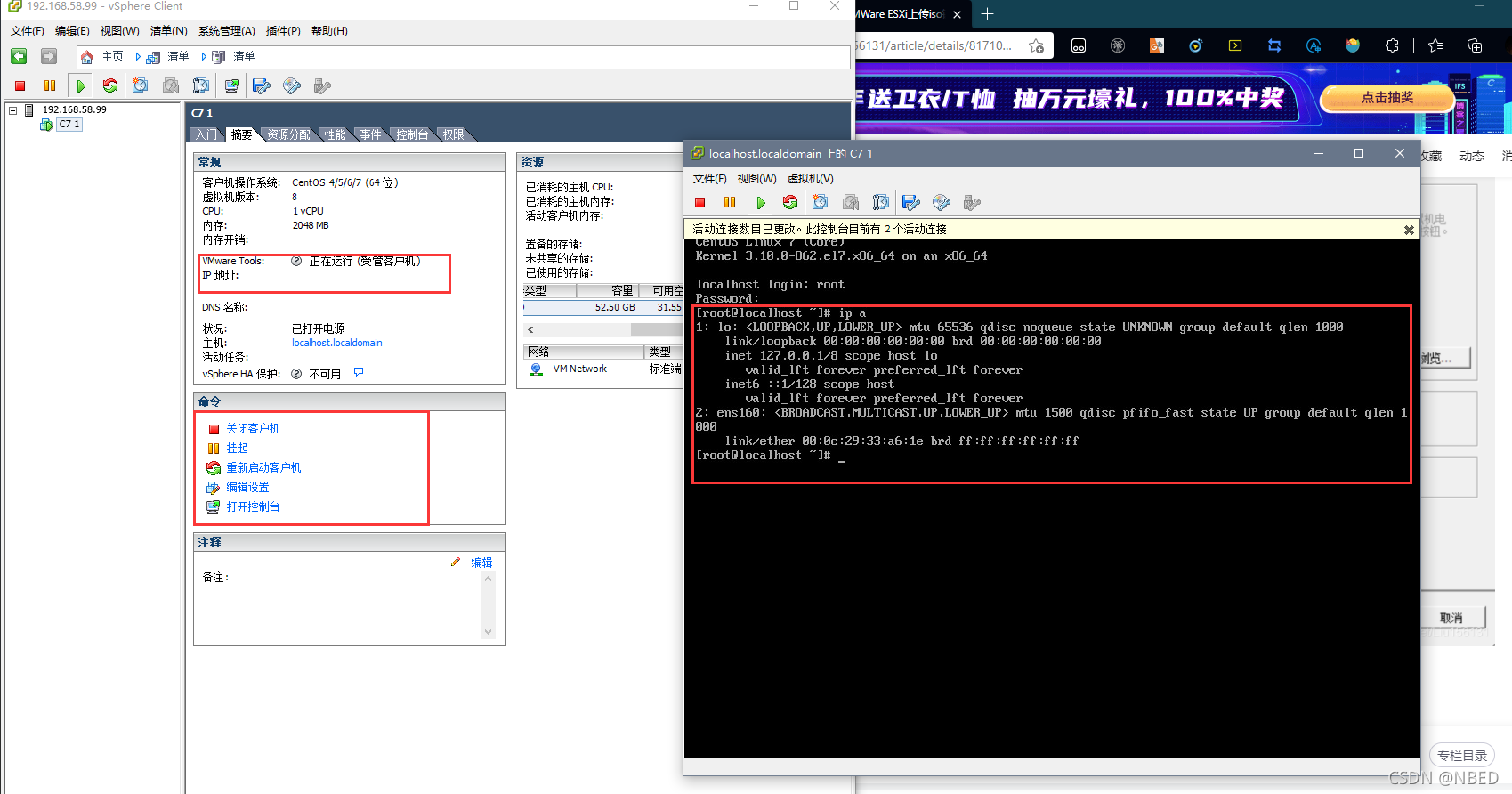The height and width of the screenshot is (794, 1512).
Task: Select the C7 1 virtual machine in tree
Action: pyautogui.click(x=69, y=125)
